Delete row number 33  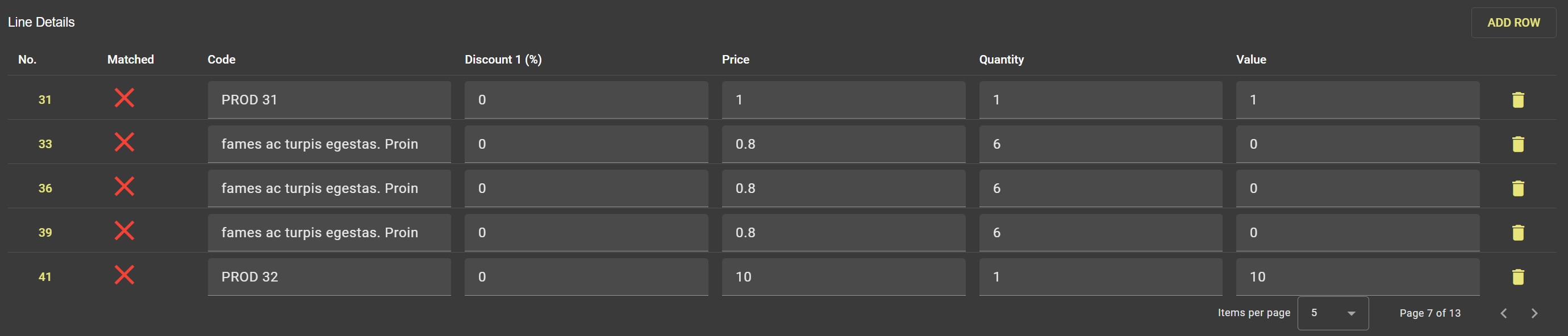click(1517, 144)
